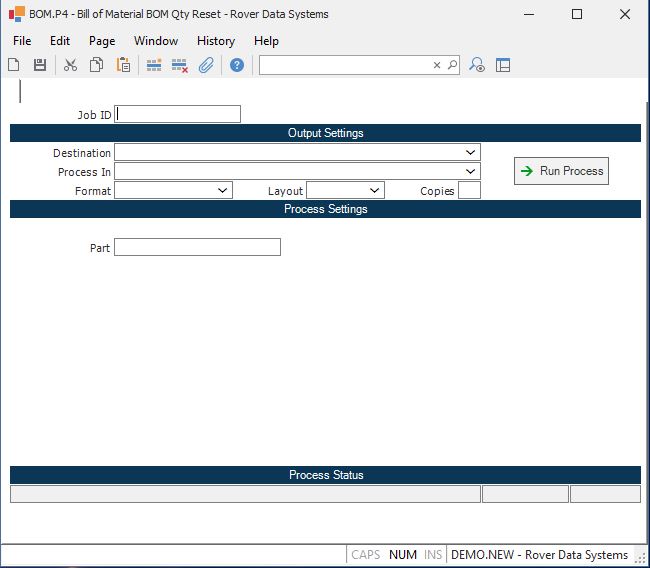Click the Copy icon in toolbar
This screenshot has height=568, width=650.
pos(97,65)
